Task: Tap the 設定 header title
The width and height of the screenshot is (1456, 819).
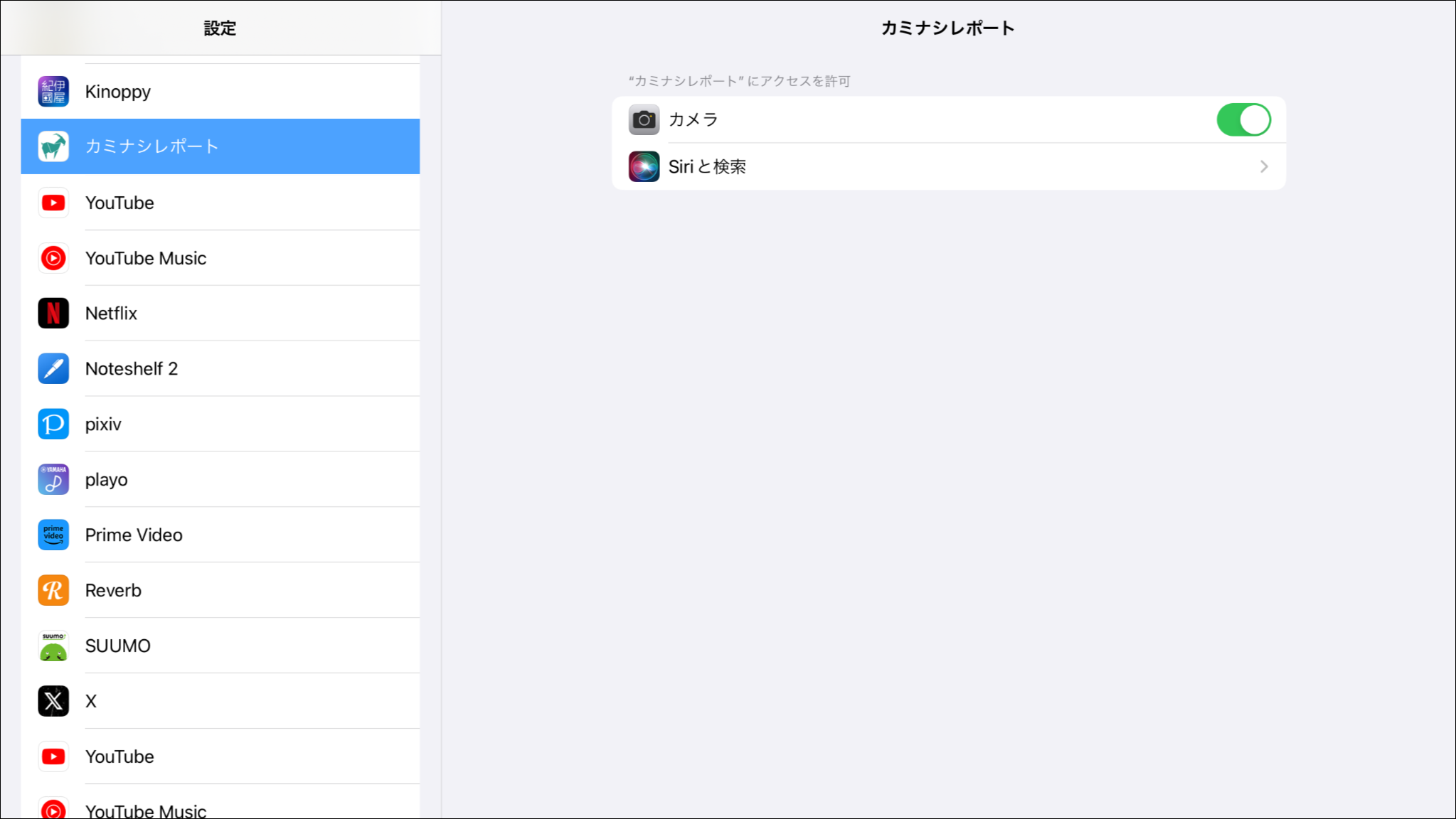Action: point(220,28)
